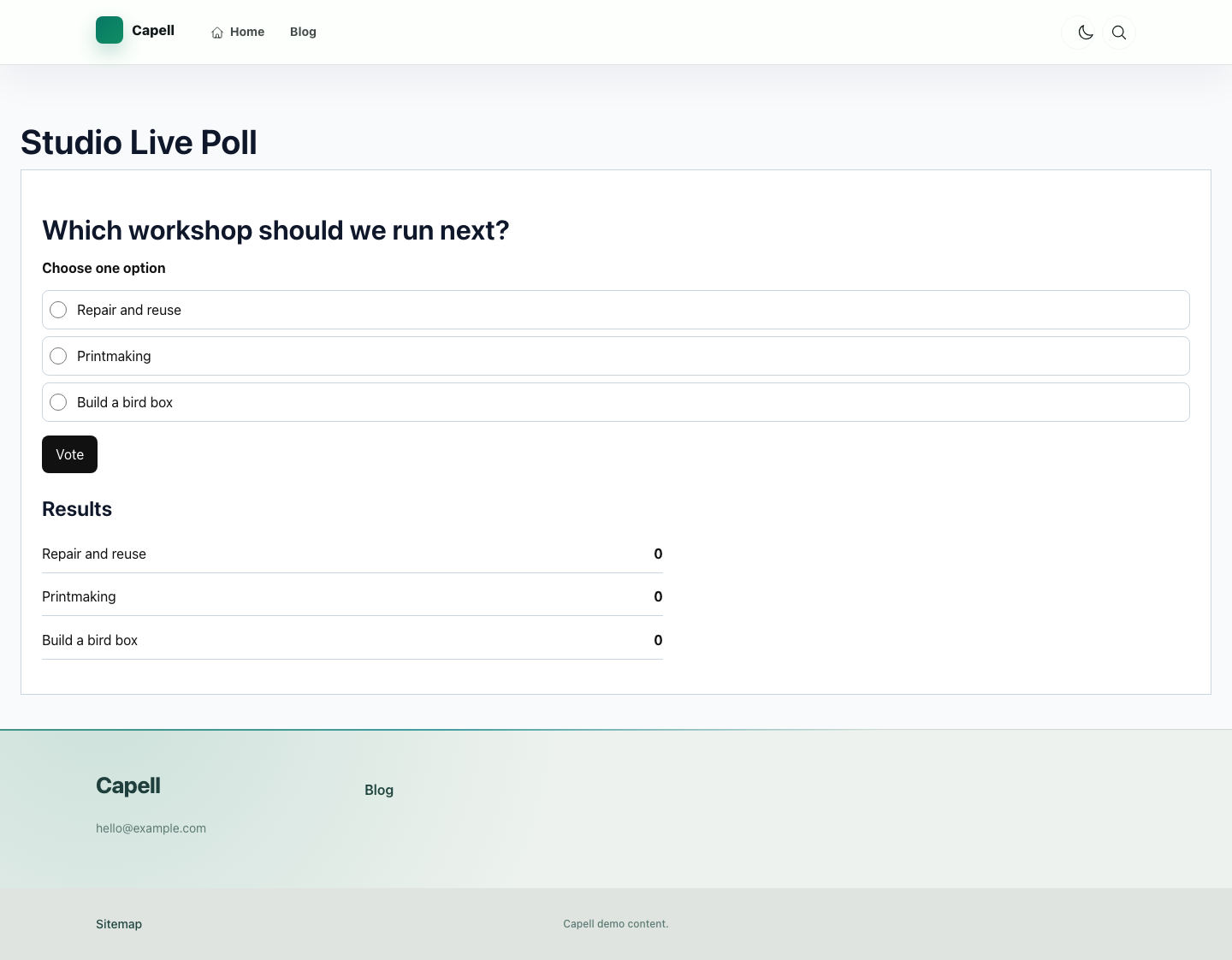
Task: Click the Capell heading in the footer
Action: tap(128, 785)
